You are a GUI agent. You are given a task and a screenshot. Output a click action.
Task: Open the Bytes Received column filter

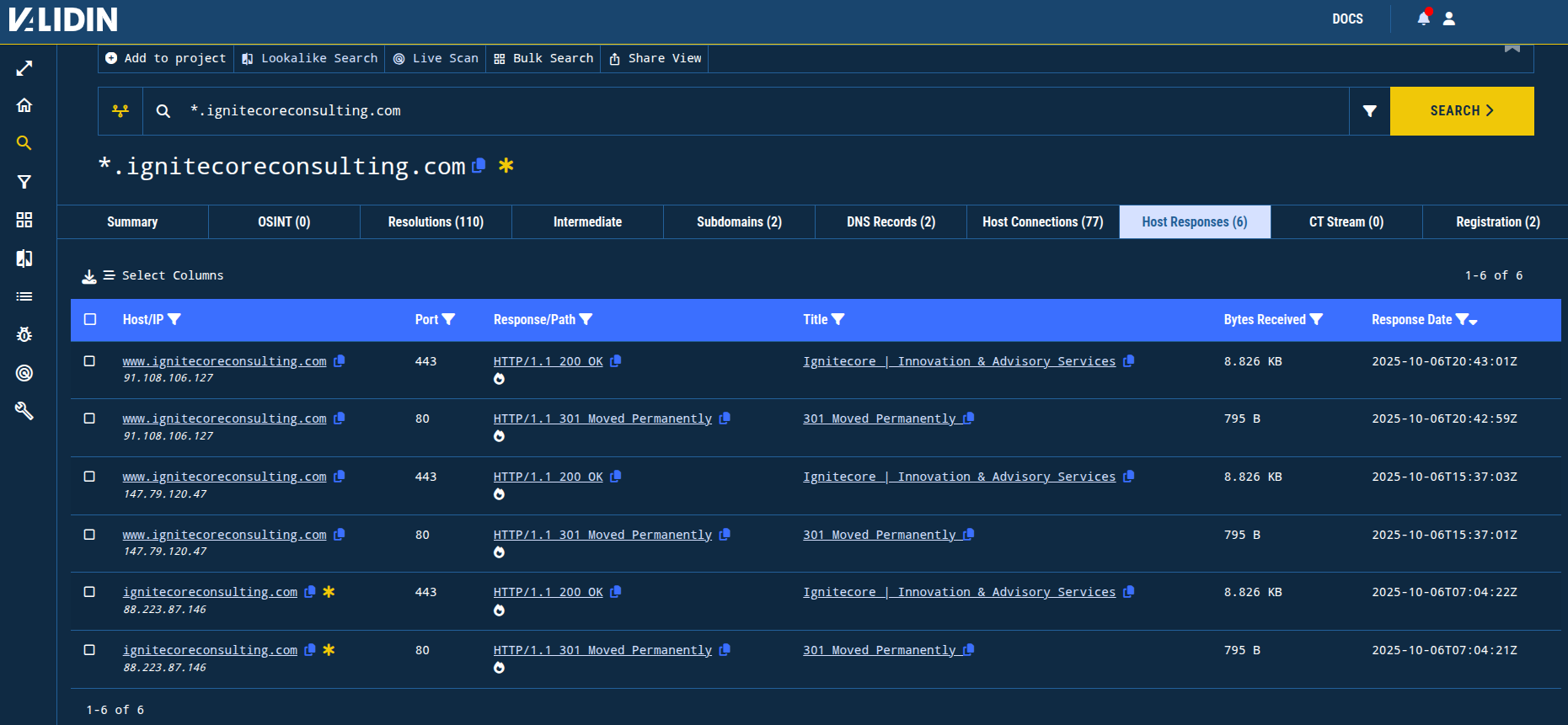[x=1316, y=319]
